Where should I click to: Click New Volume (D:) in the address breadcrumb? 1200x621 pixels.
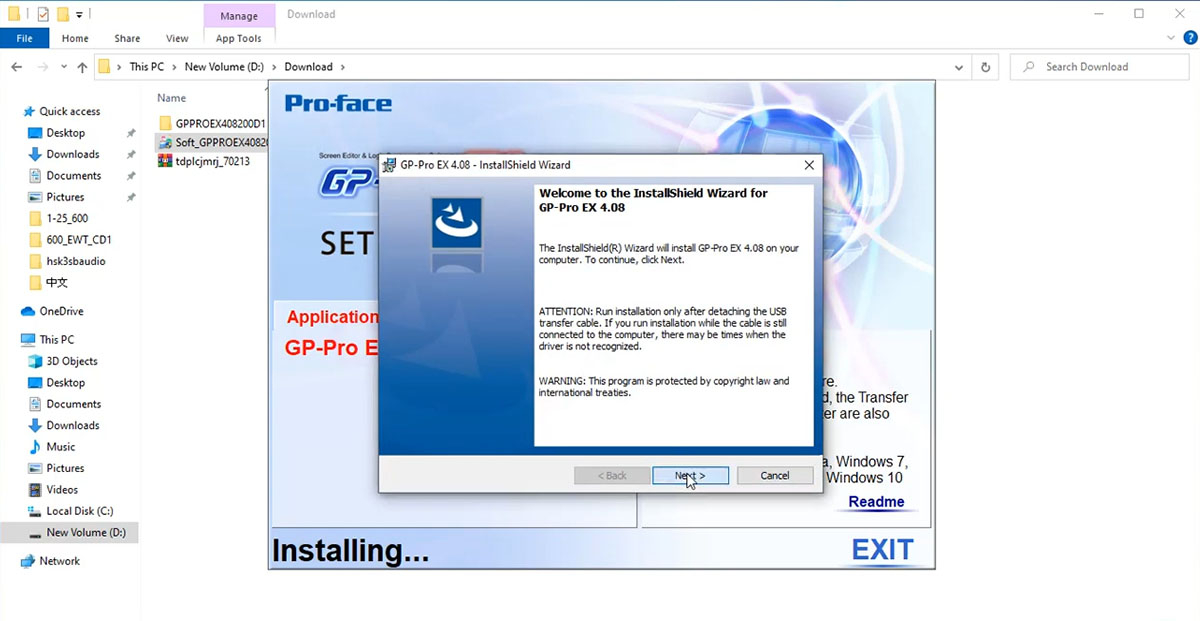point(224,67)
